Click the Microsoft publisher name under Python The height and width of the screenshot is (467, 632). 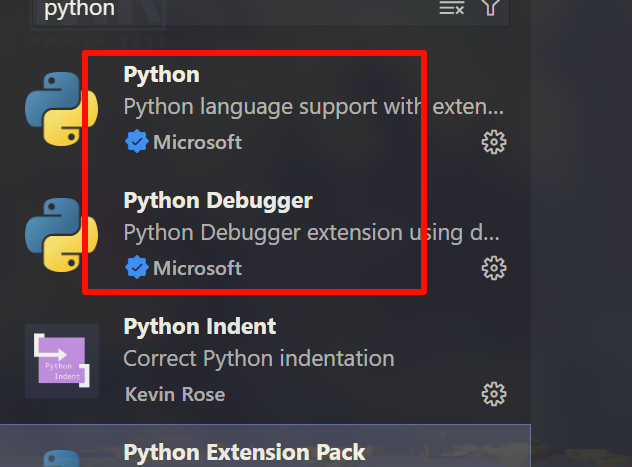tap(198, 142)
